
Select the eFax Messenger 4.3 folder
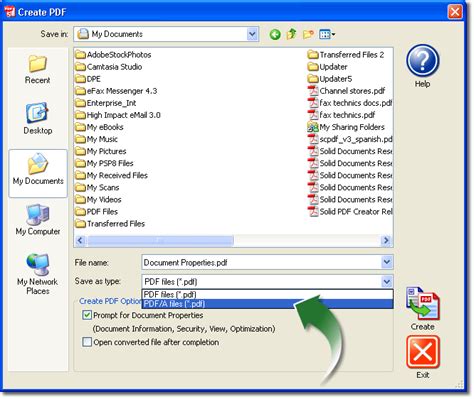tap(116, 91)
